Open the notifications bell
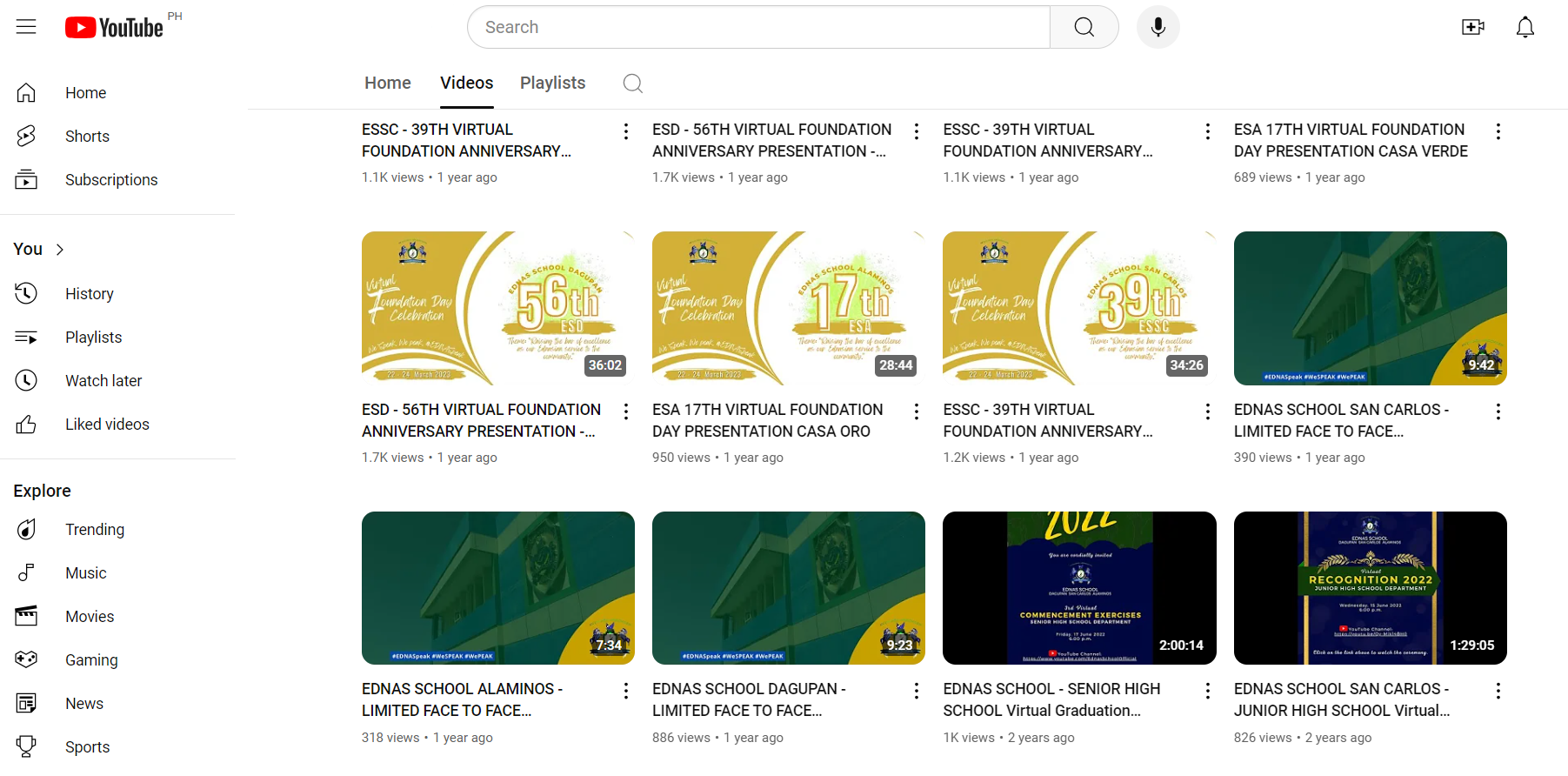Screen dimensions: 1568x776 [1525, 27]
